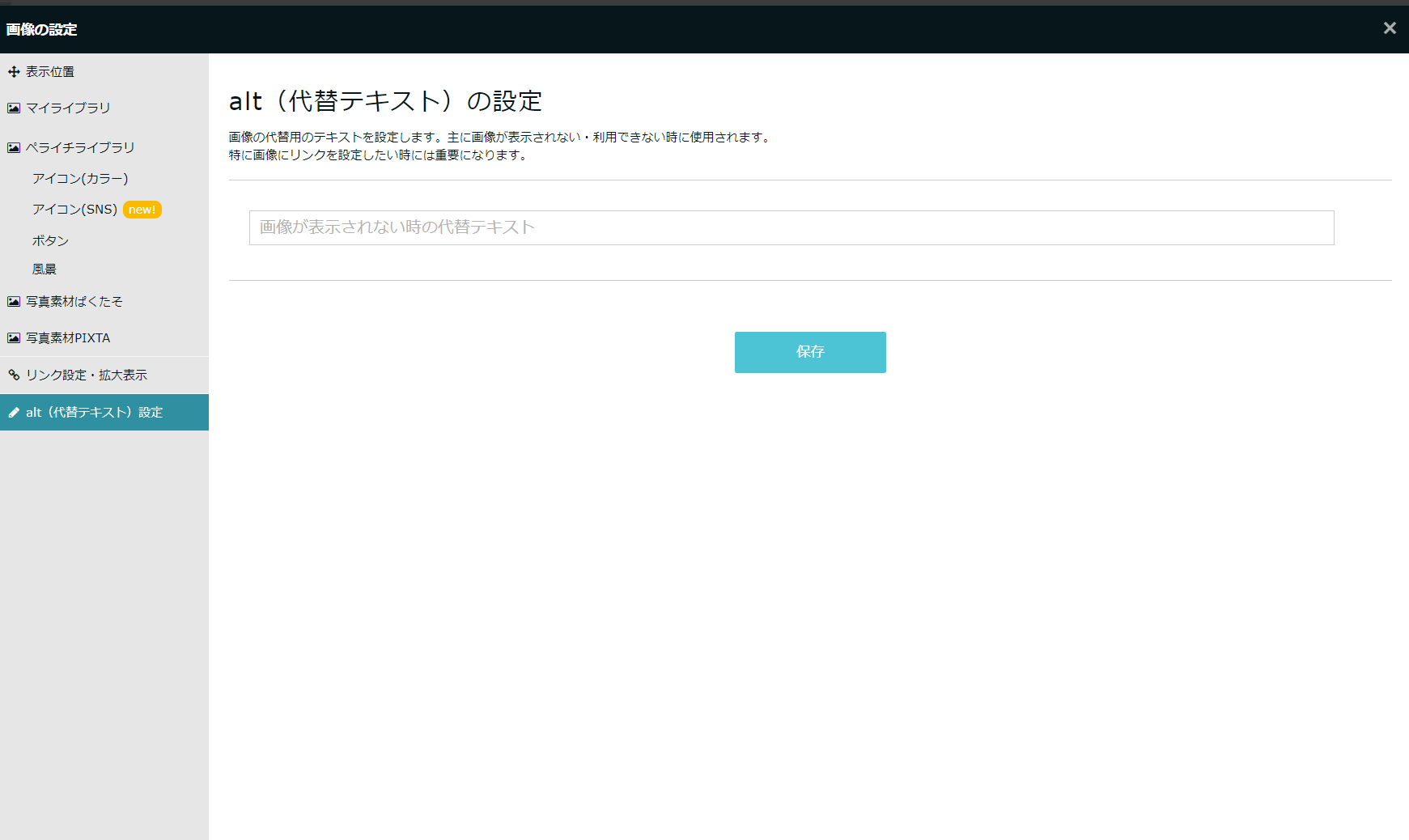Select alt（代替テキスト）設定 menu item
1409x840 pixels.
pyautogui.click(x=104, y=413)
